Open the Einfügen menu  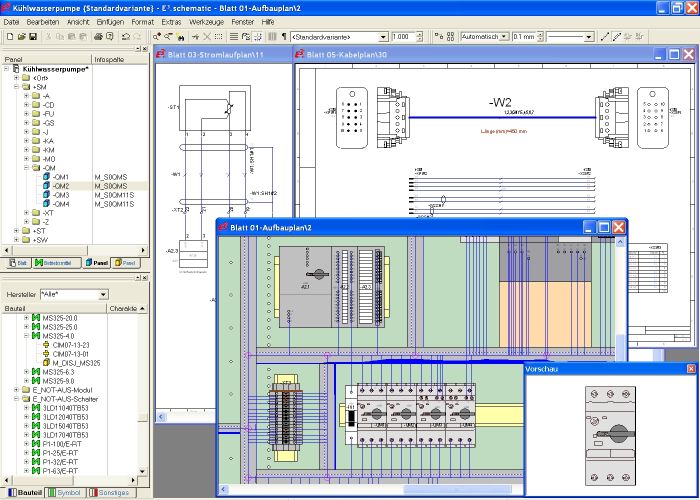tap(110, 21)
